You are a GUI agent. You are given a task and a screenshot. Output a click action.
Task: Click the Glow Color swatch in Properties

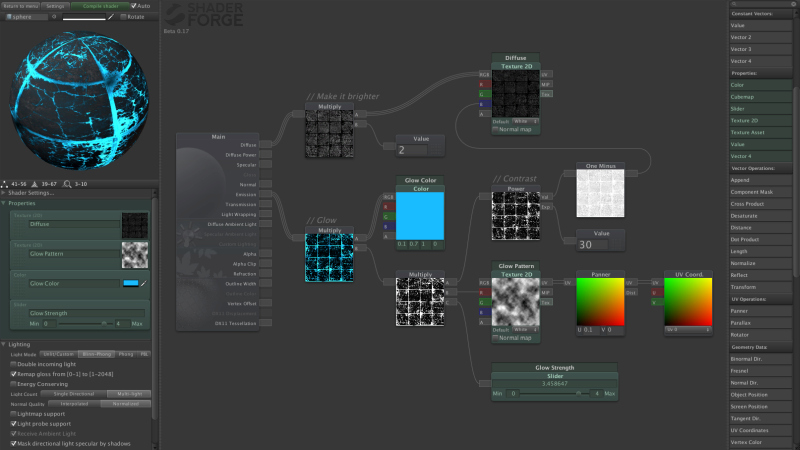click(131, 283)
